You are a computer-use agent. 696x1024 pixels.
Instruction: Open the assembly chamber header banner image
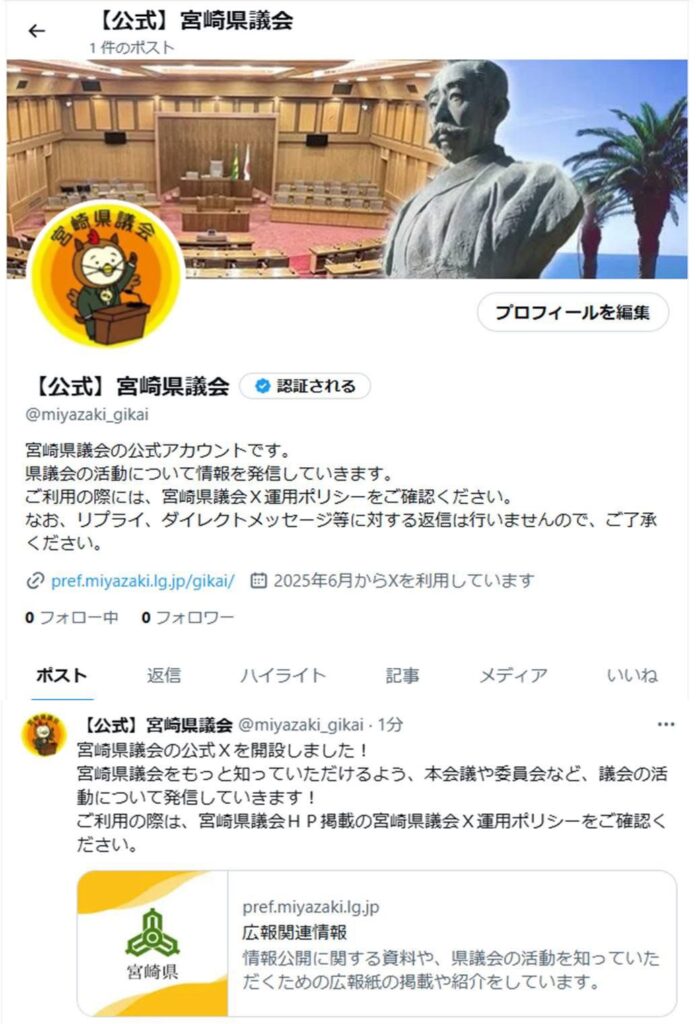(x=347, y=169)
